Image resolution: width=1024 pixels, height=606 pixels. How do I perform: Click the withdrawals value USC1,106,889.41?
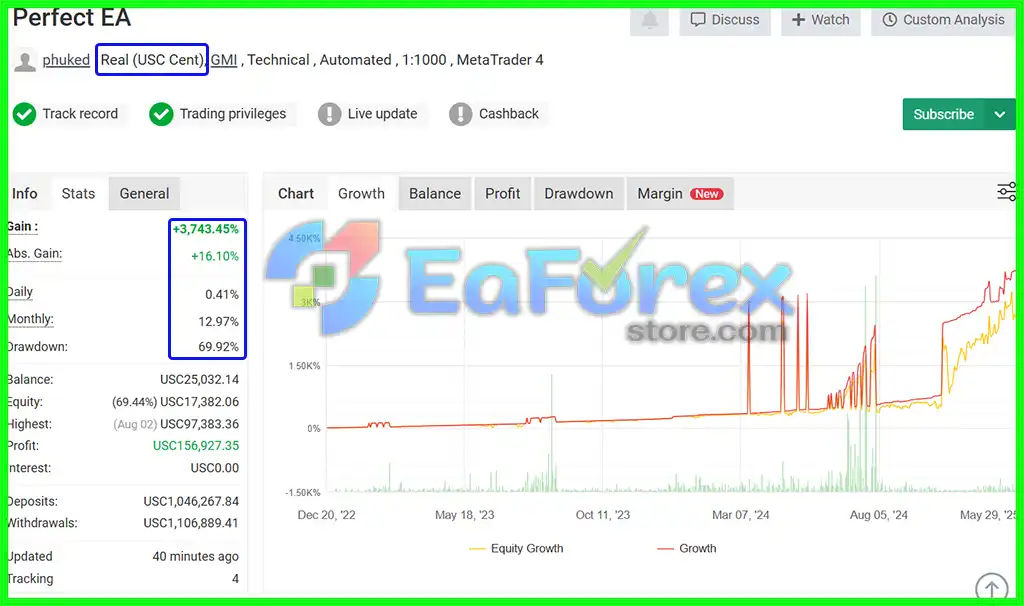tap(191, 523)
